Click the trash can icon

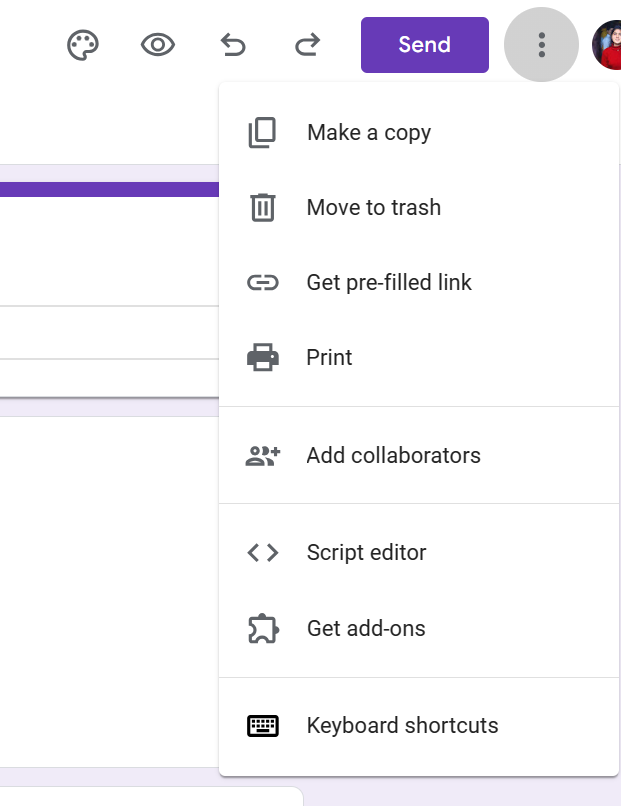(x=262, y=208)
